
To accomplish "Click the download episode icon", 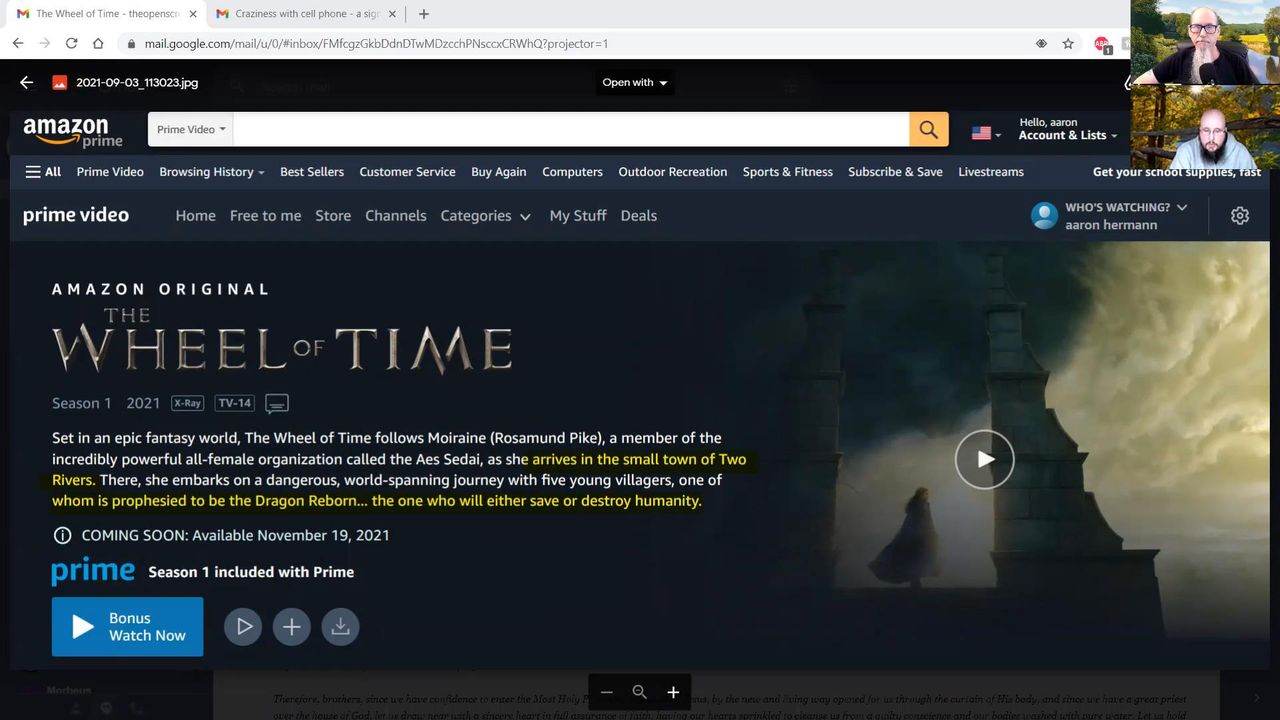I will pyautogui.click(x=340, y=627).
